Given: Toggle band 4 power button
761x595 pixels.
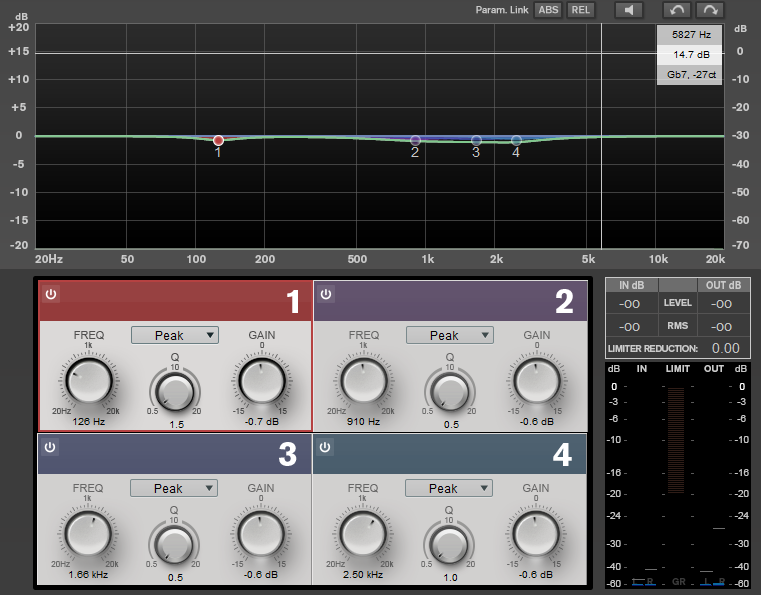Looking at the screenshot, I should [325, 447].
